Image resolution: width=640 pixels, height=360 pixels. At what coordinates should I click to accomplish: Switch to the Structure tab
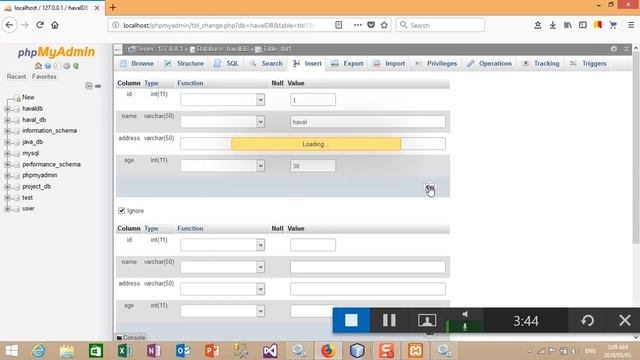(x=184, y=63)
